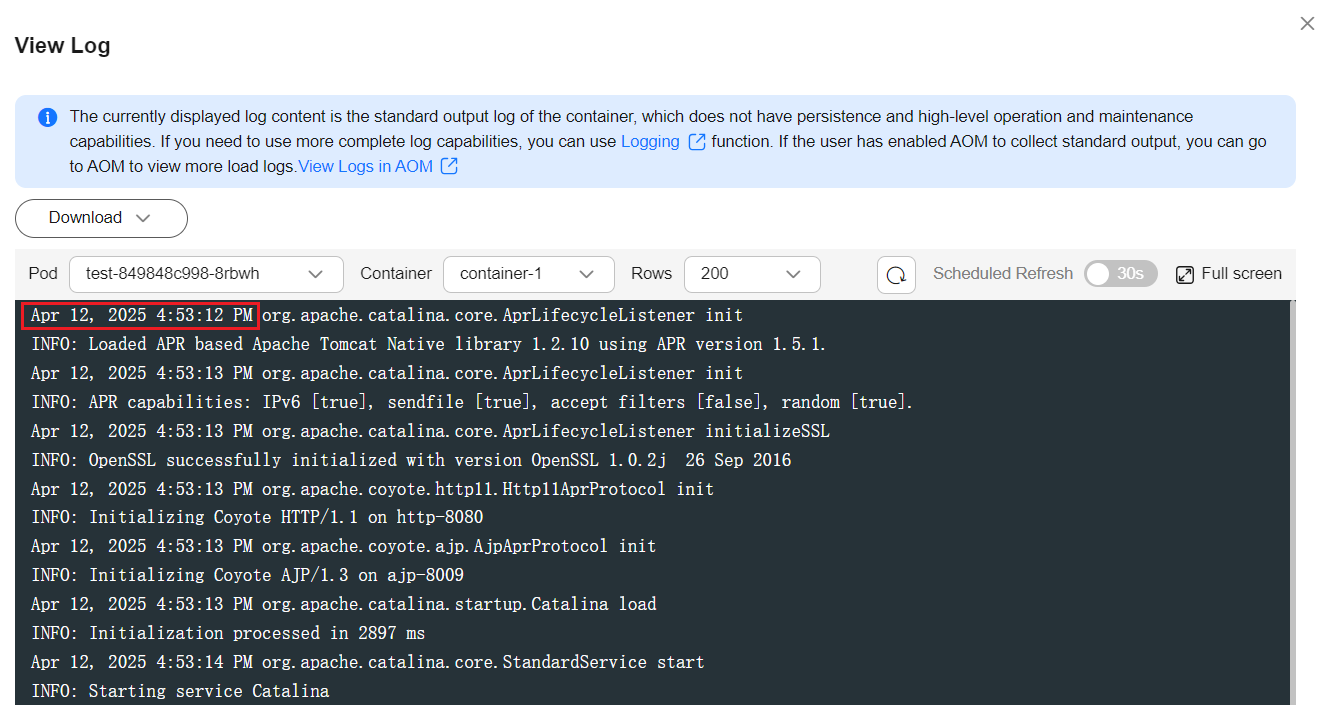Open the Download dropdown button
Image resolution: width=1320 pixels, height=705 pixels.
point(101,218)
